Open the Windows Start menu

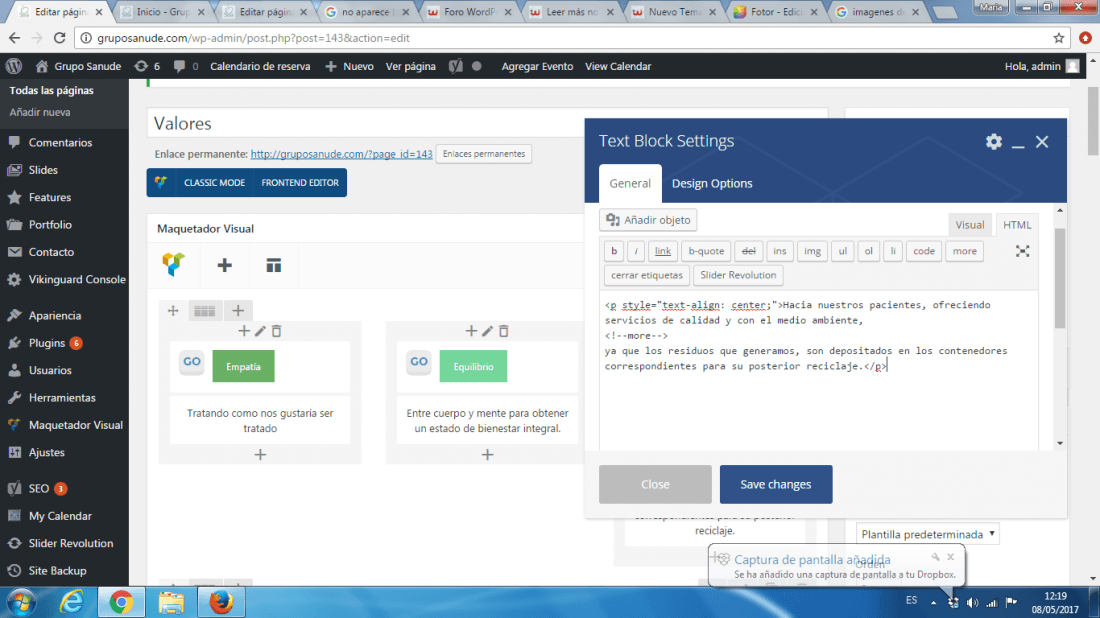pyautogui.click(x=20, y=603)
